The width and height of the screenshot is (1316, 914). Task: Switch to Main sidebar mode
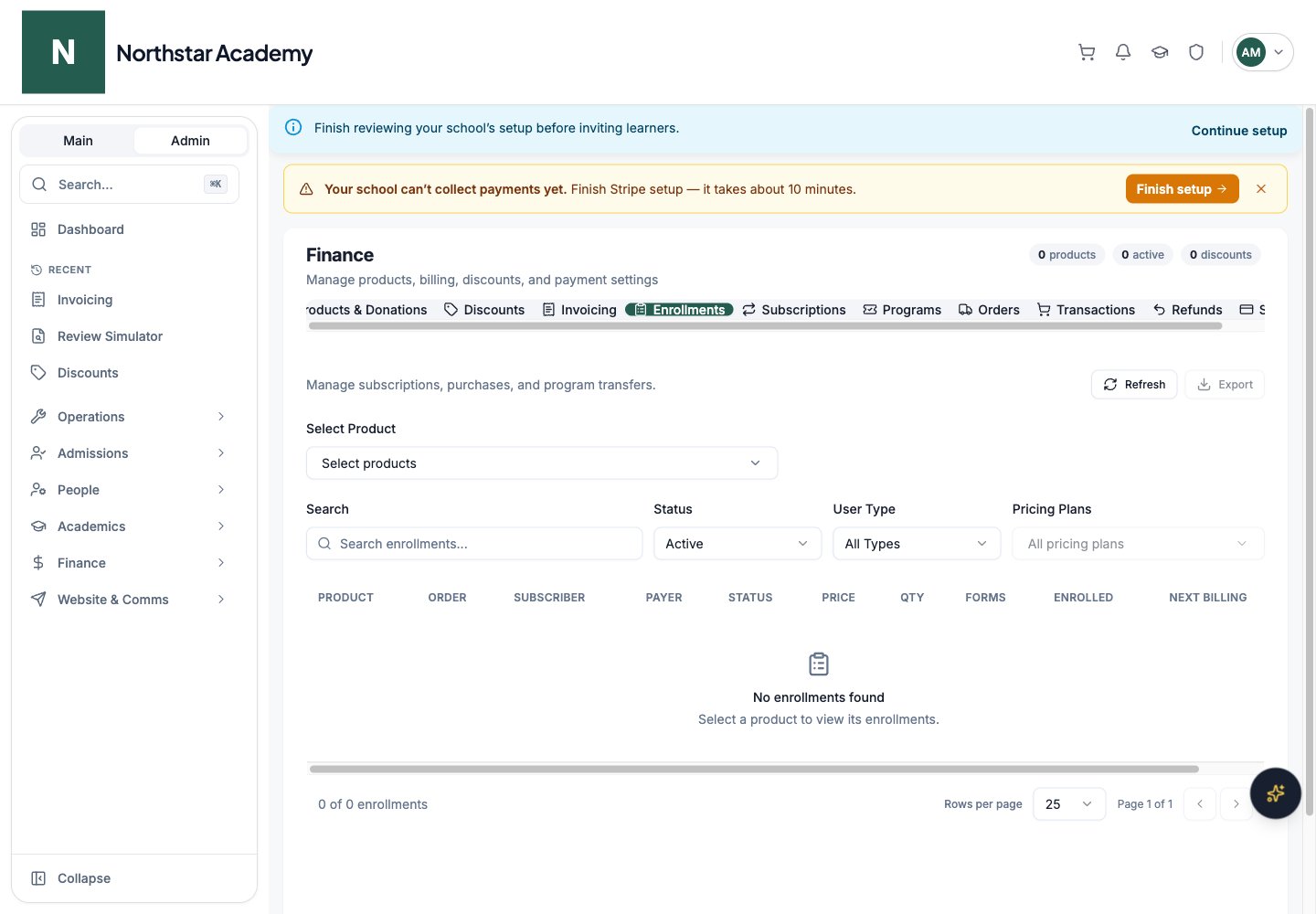coord(78,141)
